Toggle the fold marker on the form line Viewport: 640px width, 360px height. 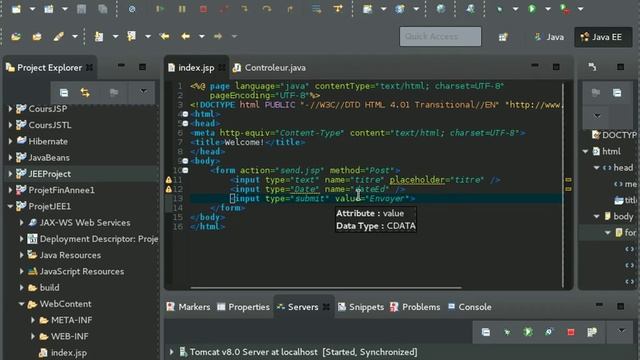[x=185, y=170]
